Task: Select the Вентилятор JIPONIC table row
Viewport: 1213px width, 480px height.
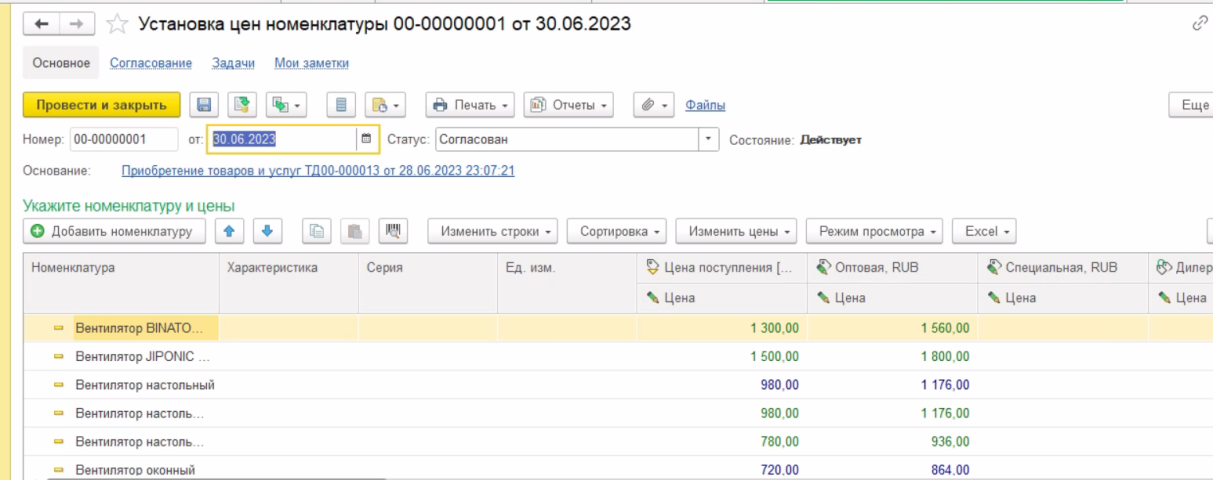Action: (142, 357)
